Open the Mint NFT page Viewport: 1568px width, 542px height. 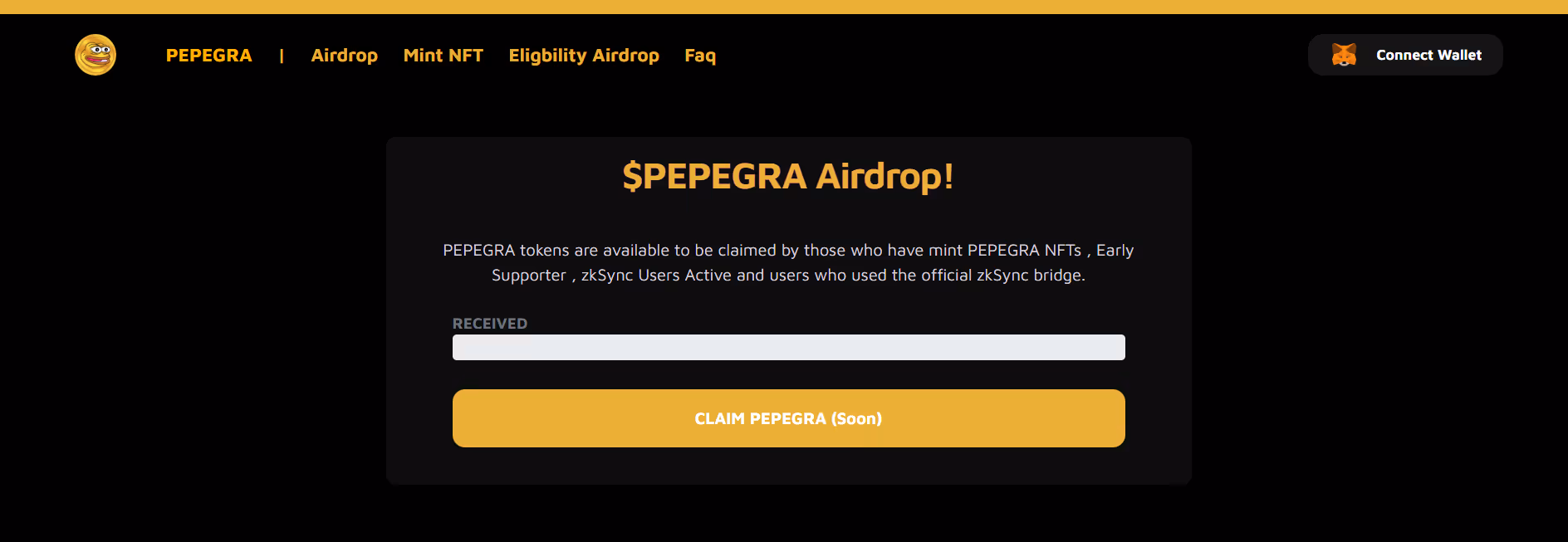(443, 56)
